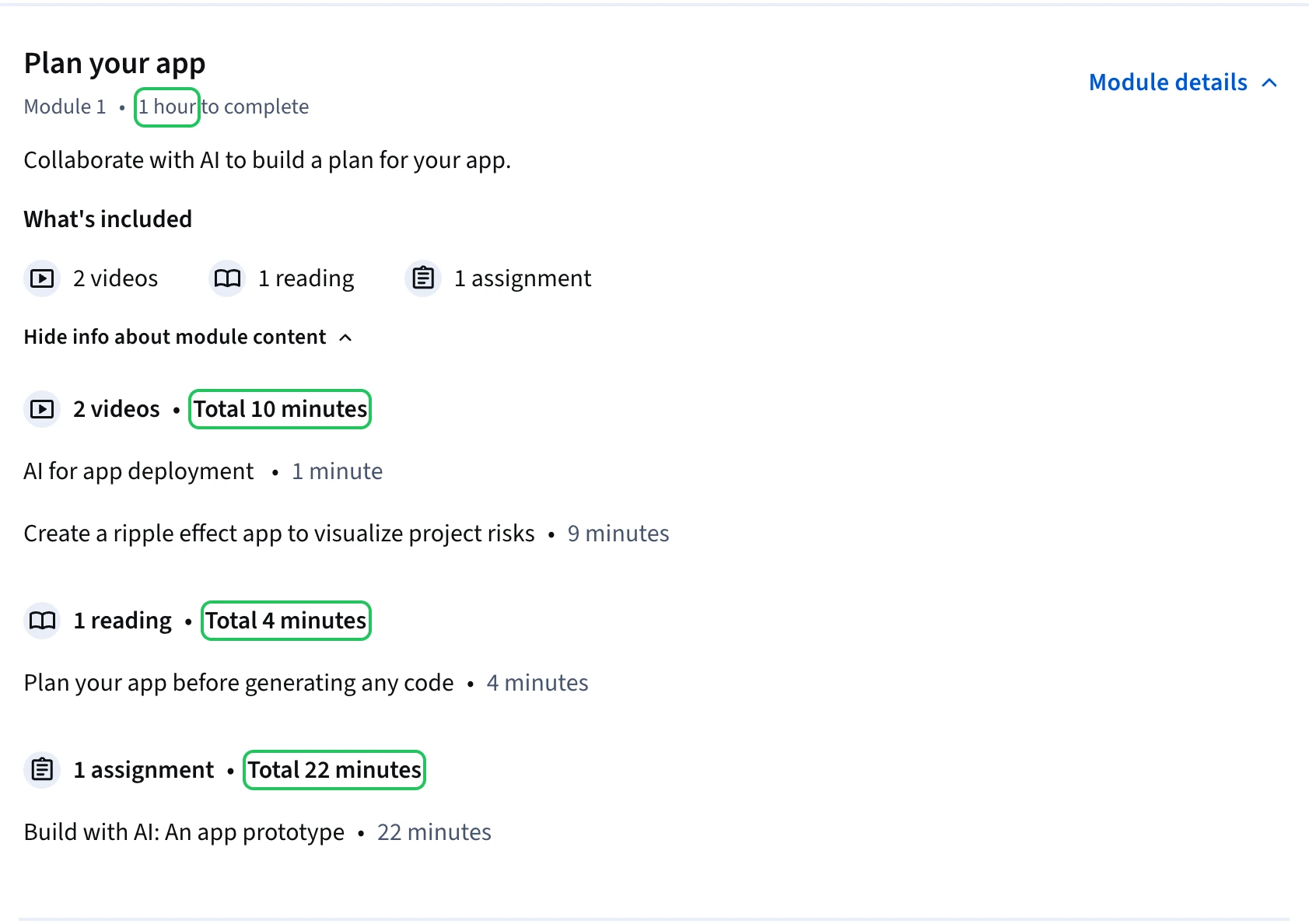Open 'Plan your app before generating any code' reading
This screenshot has width=1309, height=924.
point(239,683)
